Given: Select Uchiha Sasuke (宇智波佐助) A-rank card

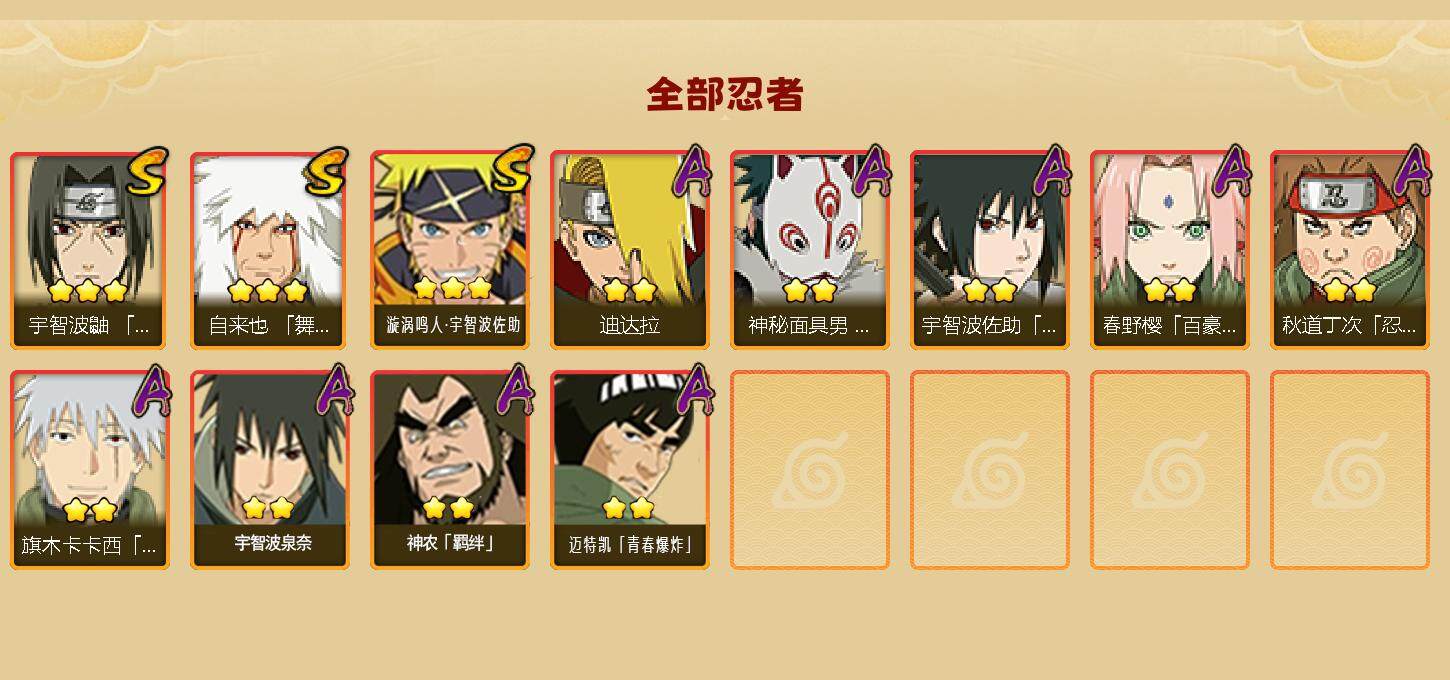Looking at the screenshot, I should point(990,250).
